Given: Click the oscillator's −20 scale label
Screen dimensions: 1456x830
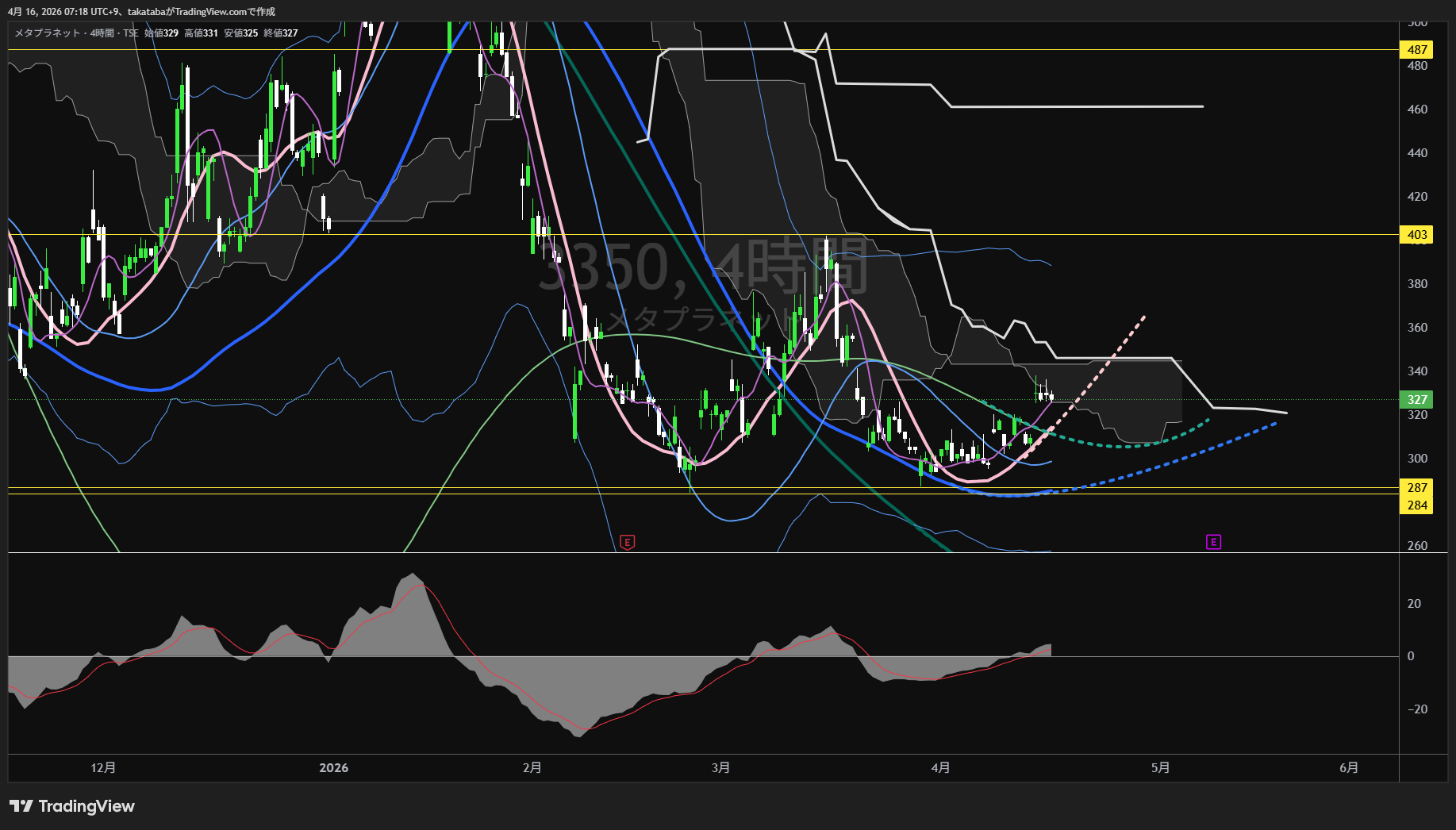Looking at the screenshot, I should [1416, 709].
